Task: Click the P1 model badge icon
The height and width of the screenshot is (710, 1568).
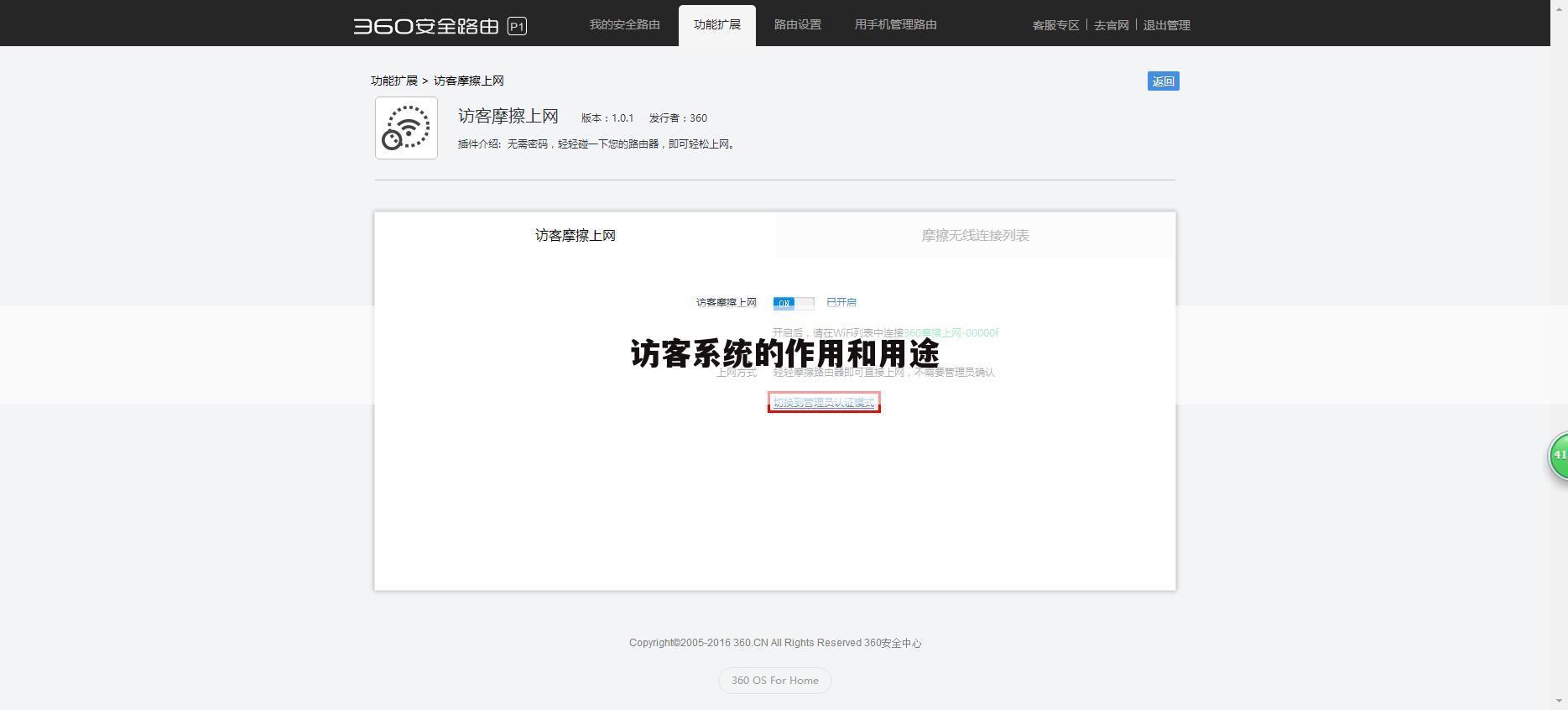Action: point(517,26)
